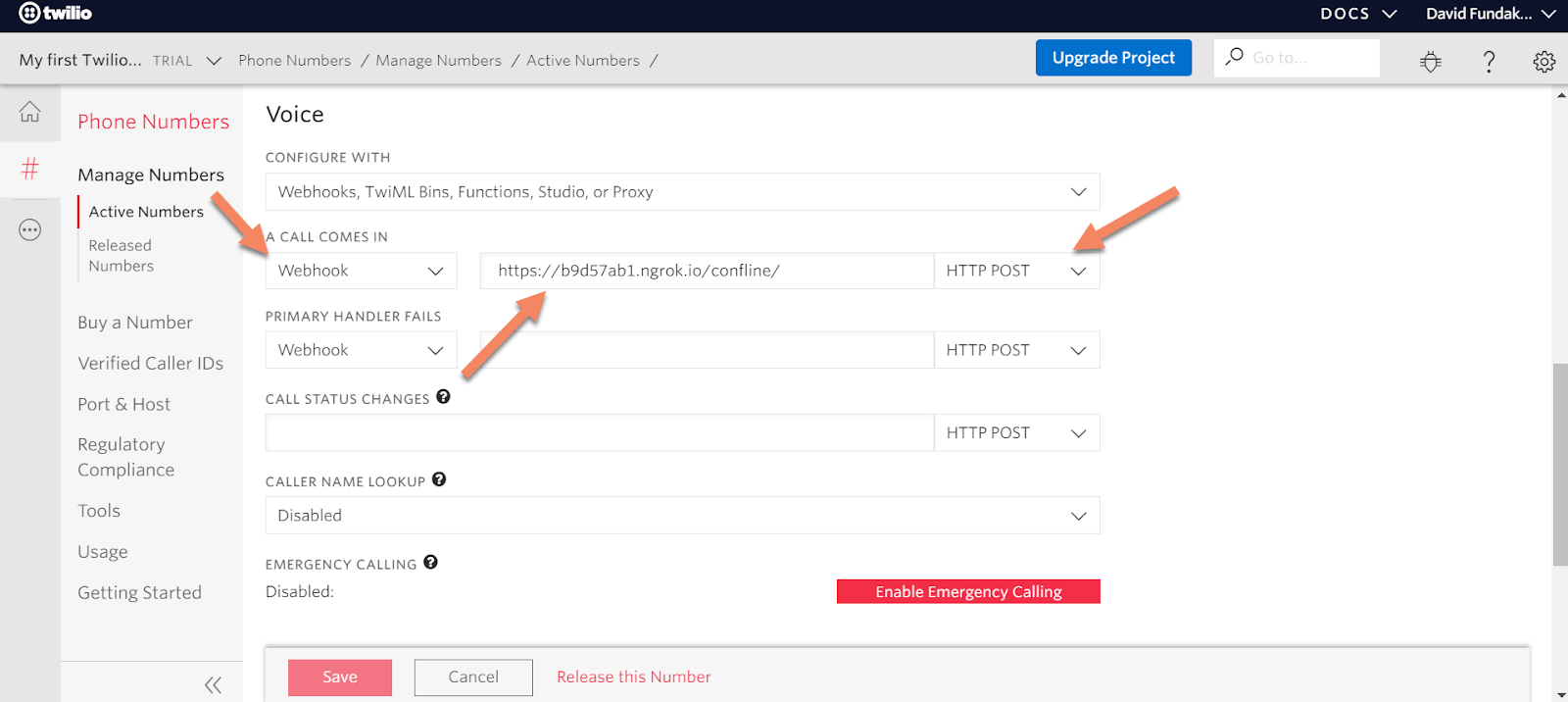Select the hash Phone Numbers sidebar icon
Viewport: 1568px width, 702px height.
30,169
